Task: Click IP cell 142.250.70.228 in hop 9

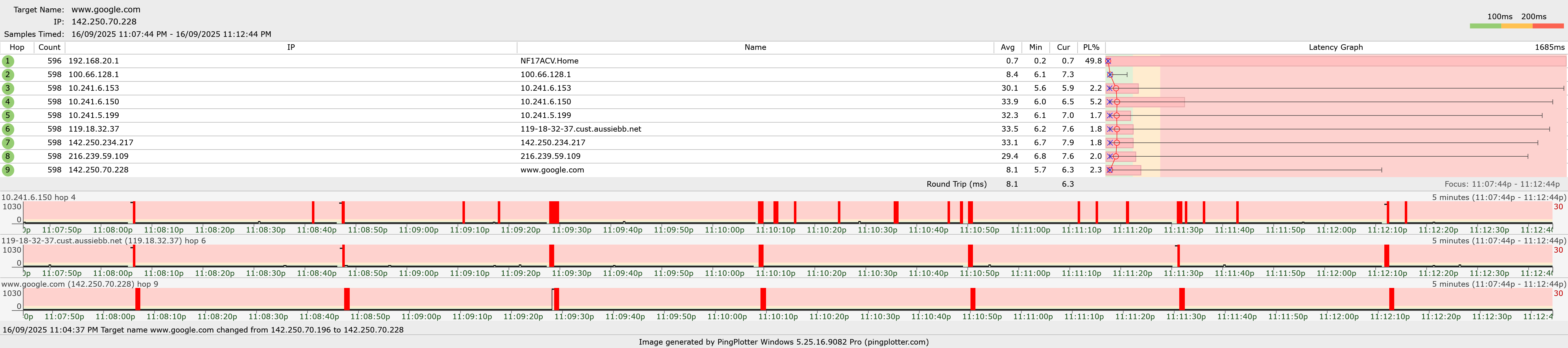Action: 98,170
